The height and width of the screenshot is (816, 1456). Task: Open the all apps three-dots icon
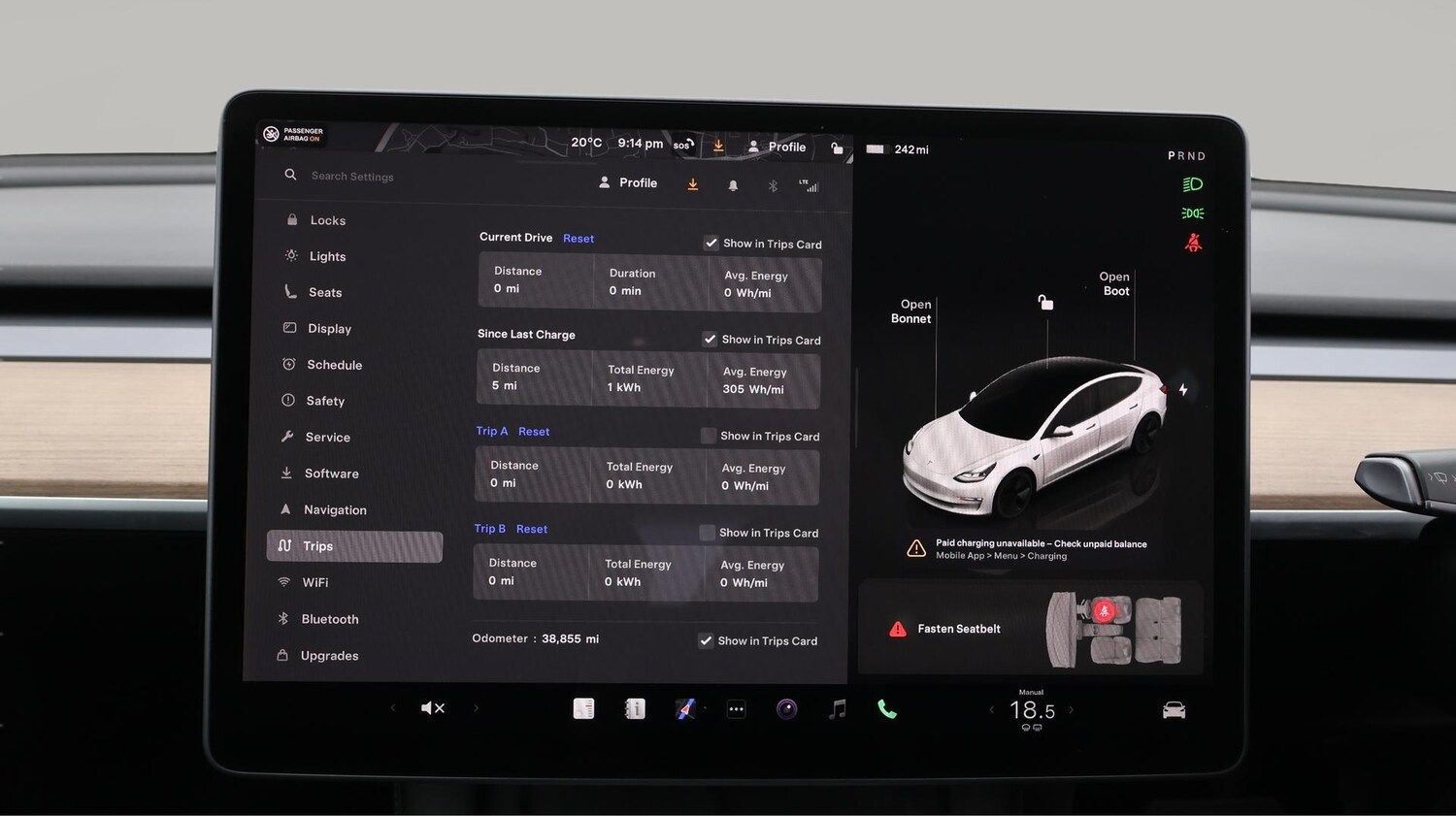click(x=737, y=709)
